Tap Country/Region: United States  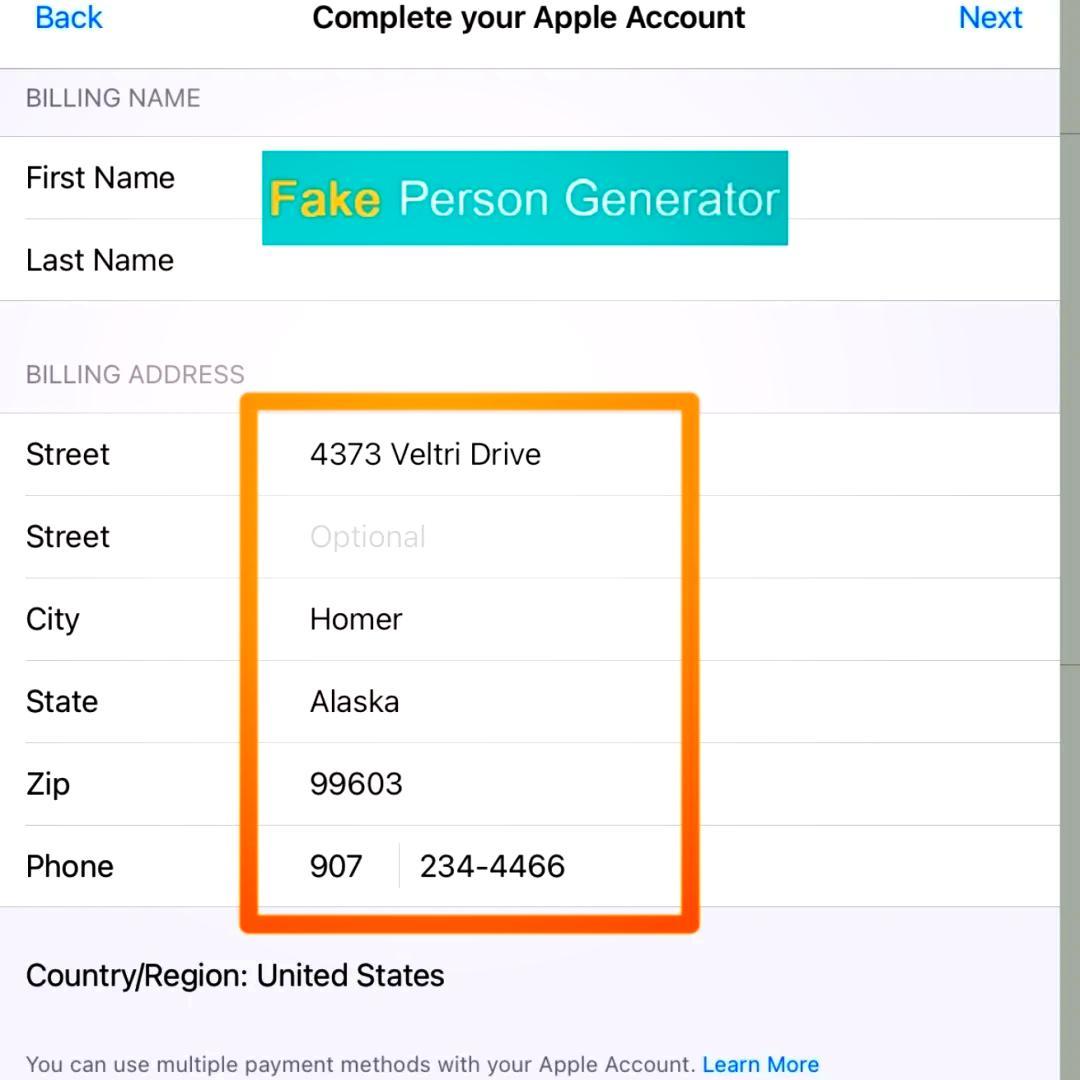pos(235,976)
